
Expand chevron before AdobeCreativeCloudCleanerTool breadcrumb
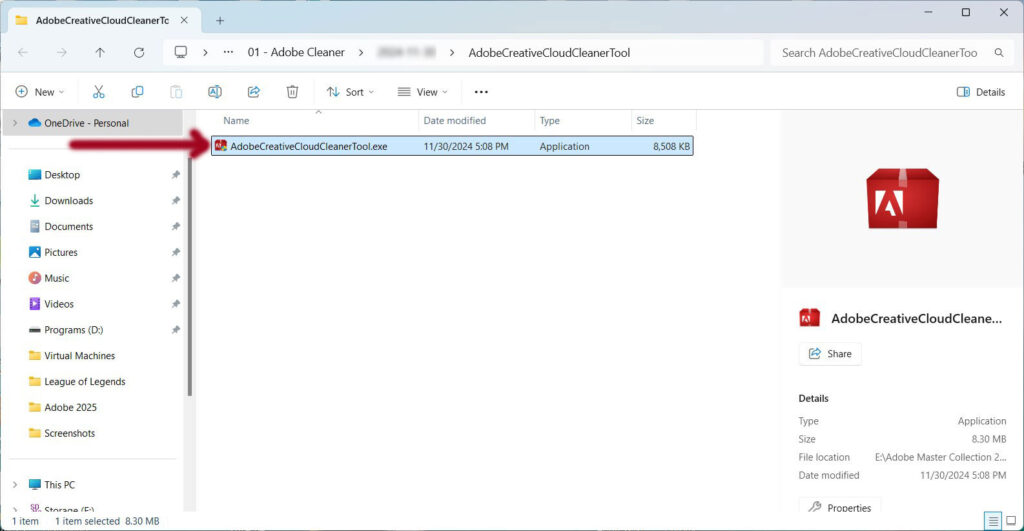point(452,52)
